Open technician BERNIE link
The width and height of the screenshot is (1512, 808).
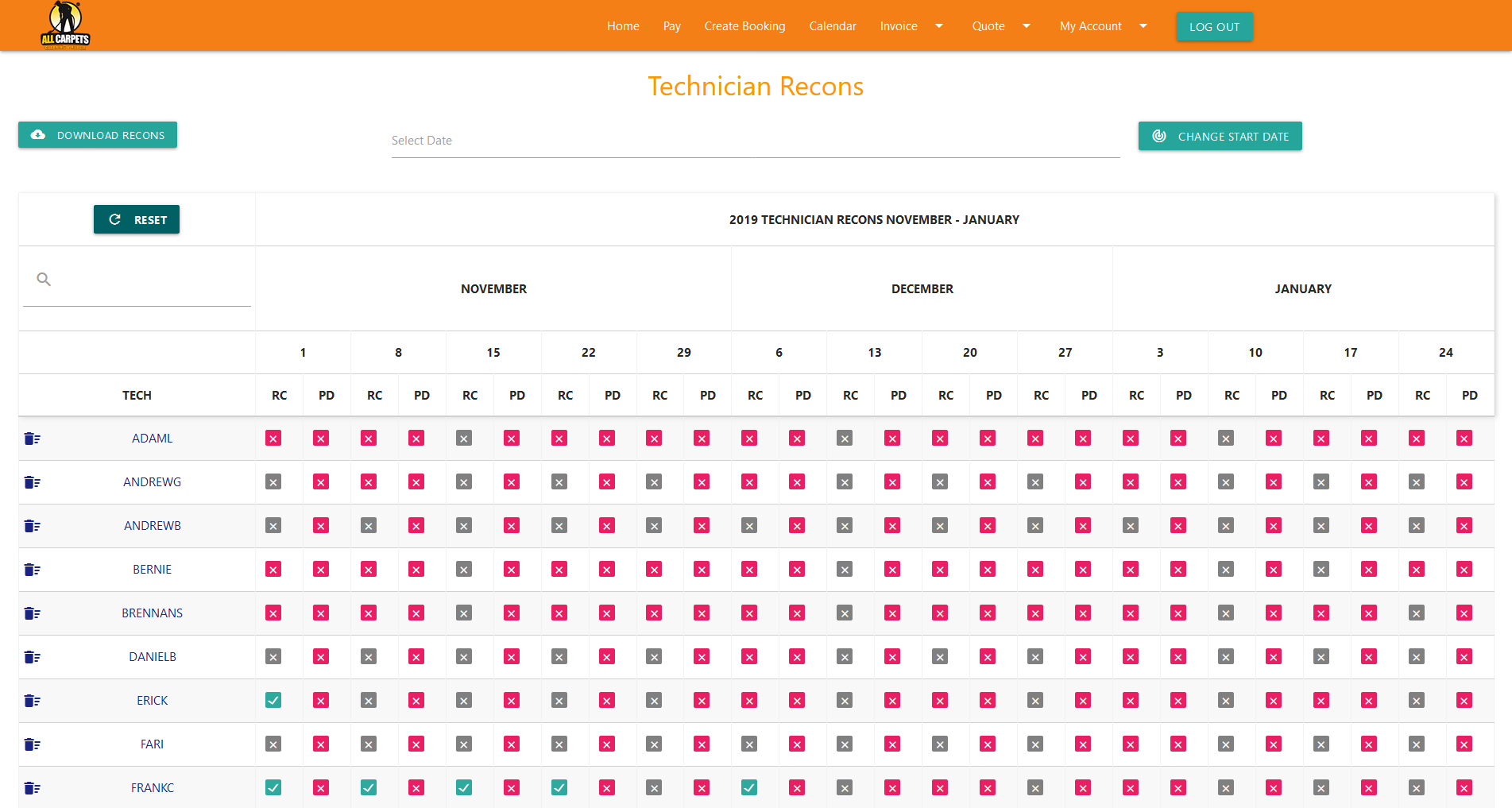(x=152, y=570)
